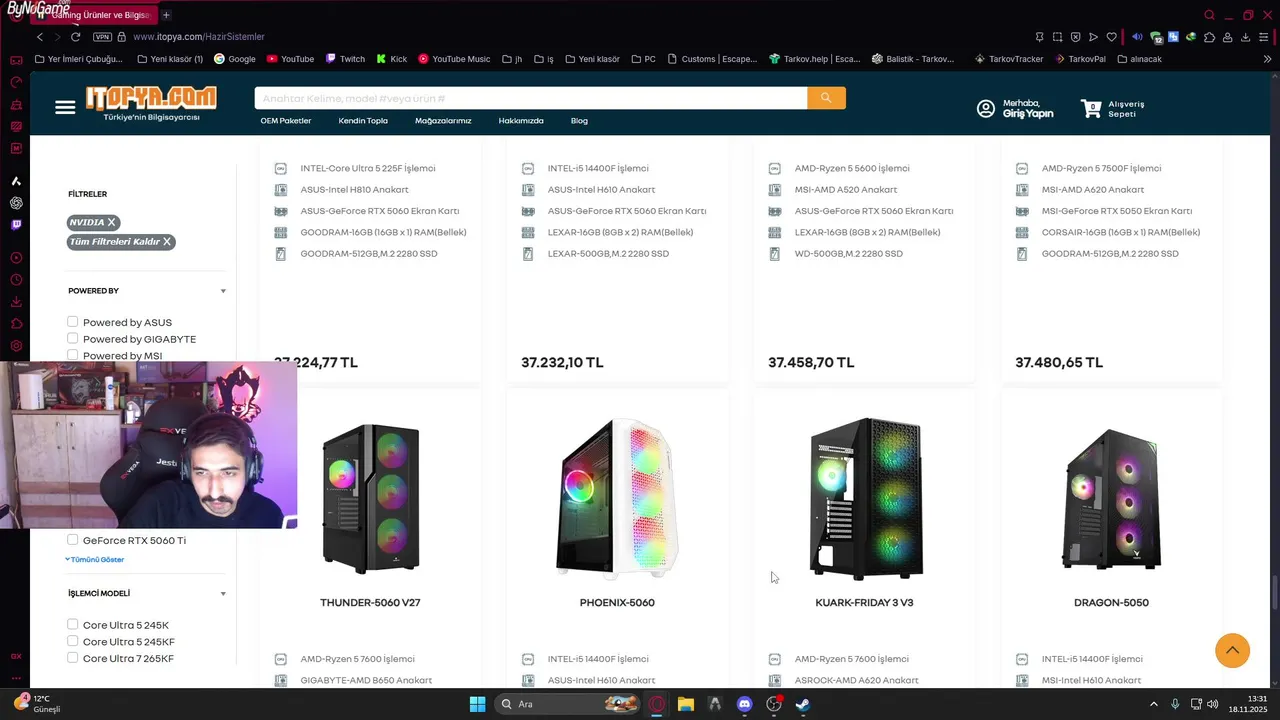This screenshot has width=1280, height=720.
Task: Open the YouTube bookmark
Action: pos(290,59)
